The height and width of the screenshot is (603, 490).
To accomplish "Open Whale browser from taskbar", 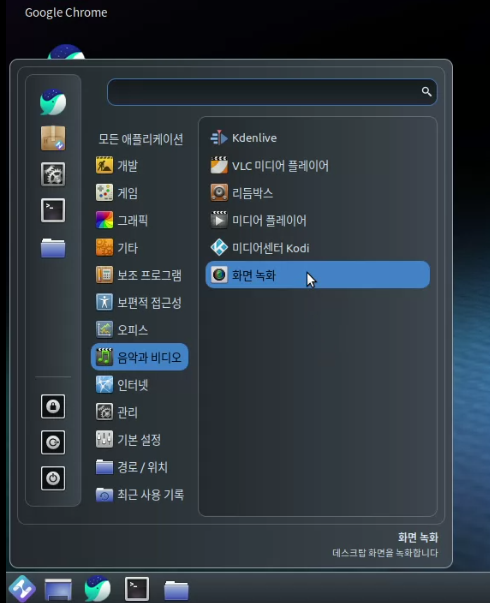I will 97,588.
